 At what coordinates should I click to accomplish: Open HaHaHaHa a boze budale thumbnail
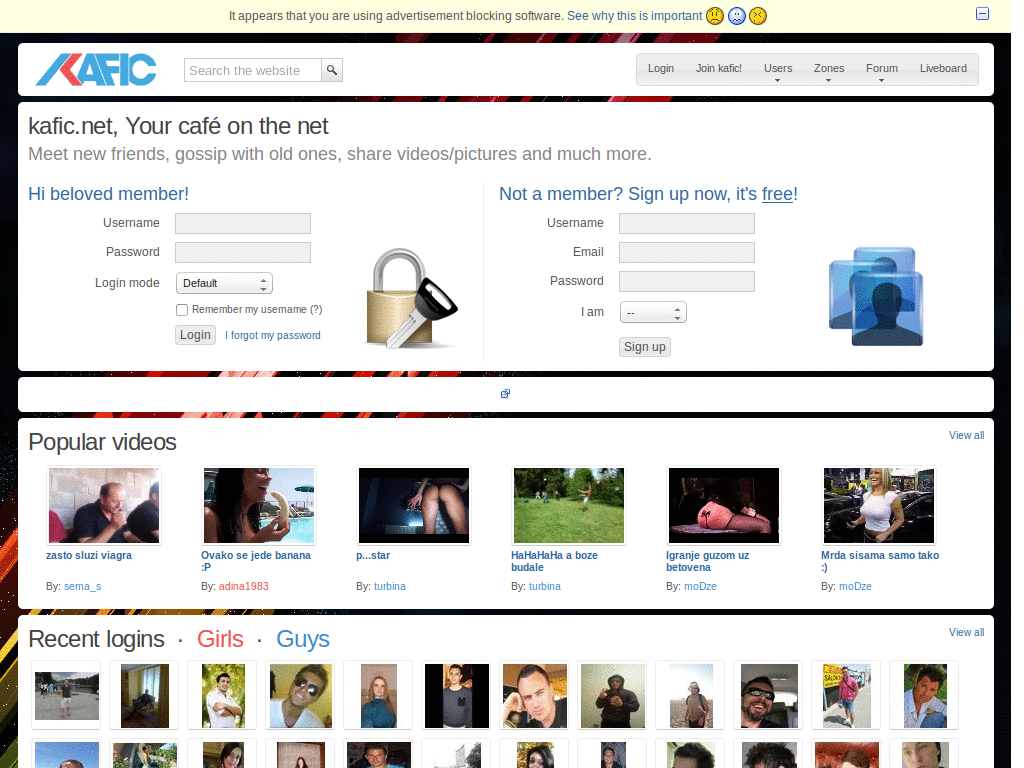click(569, 505)
